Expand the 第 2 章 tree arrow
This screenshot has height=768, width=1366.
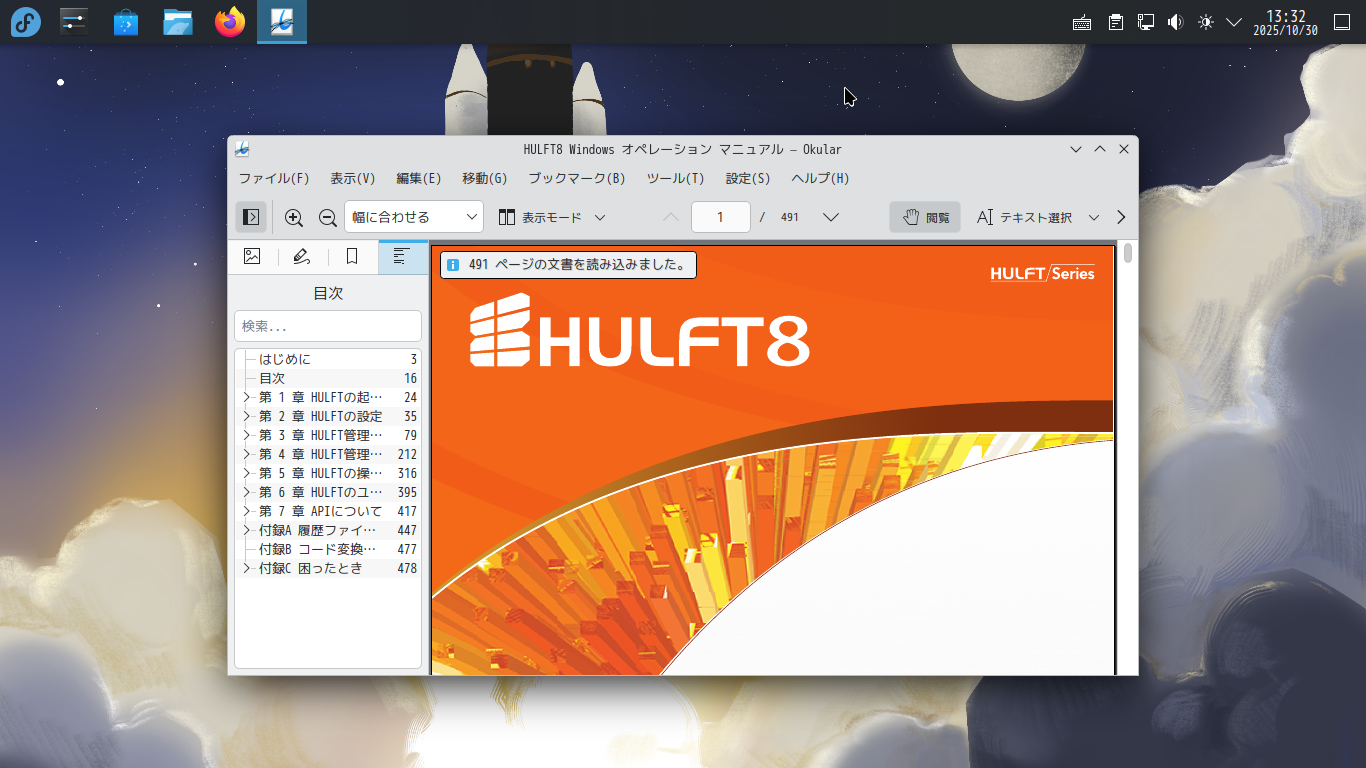tap(247, 416)
